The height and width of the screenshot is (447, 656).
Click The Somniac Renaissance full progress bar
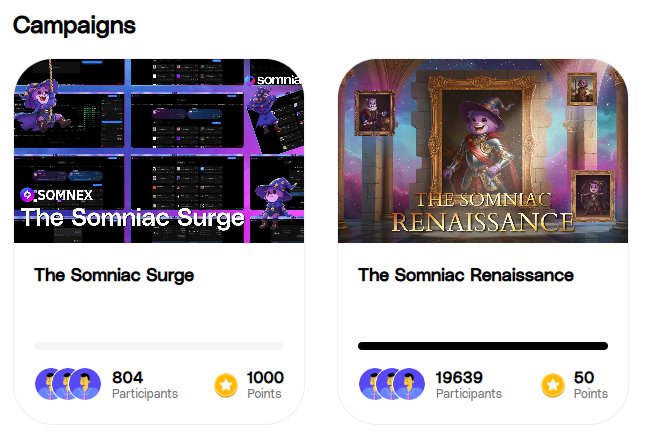(483, 346)
